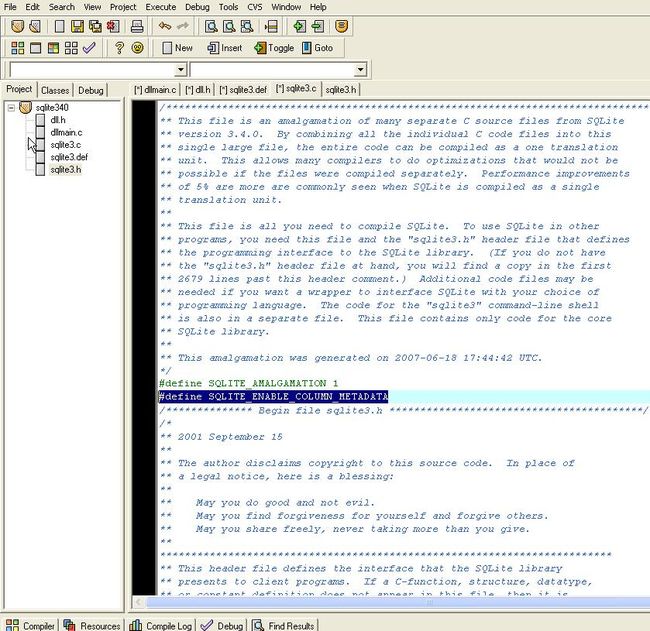Click the About face icon
Viewport: 650px width, 631px height.
pos(137,48)
